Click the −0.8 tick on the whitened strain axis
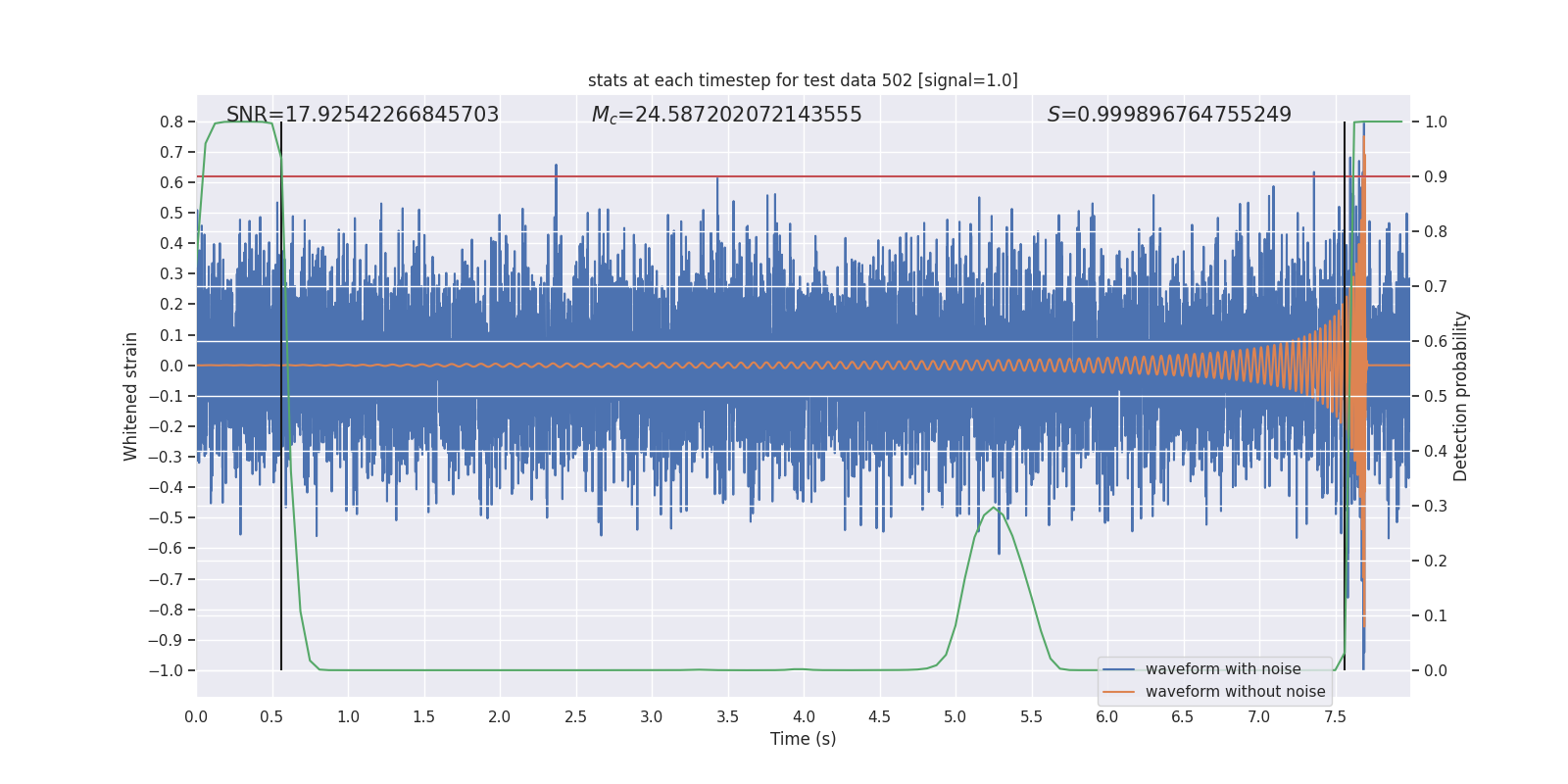The image size is (1568, 784). [166, 610]
